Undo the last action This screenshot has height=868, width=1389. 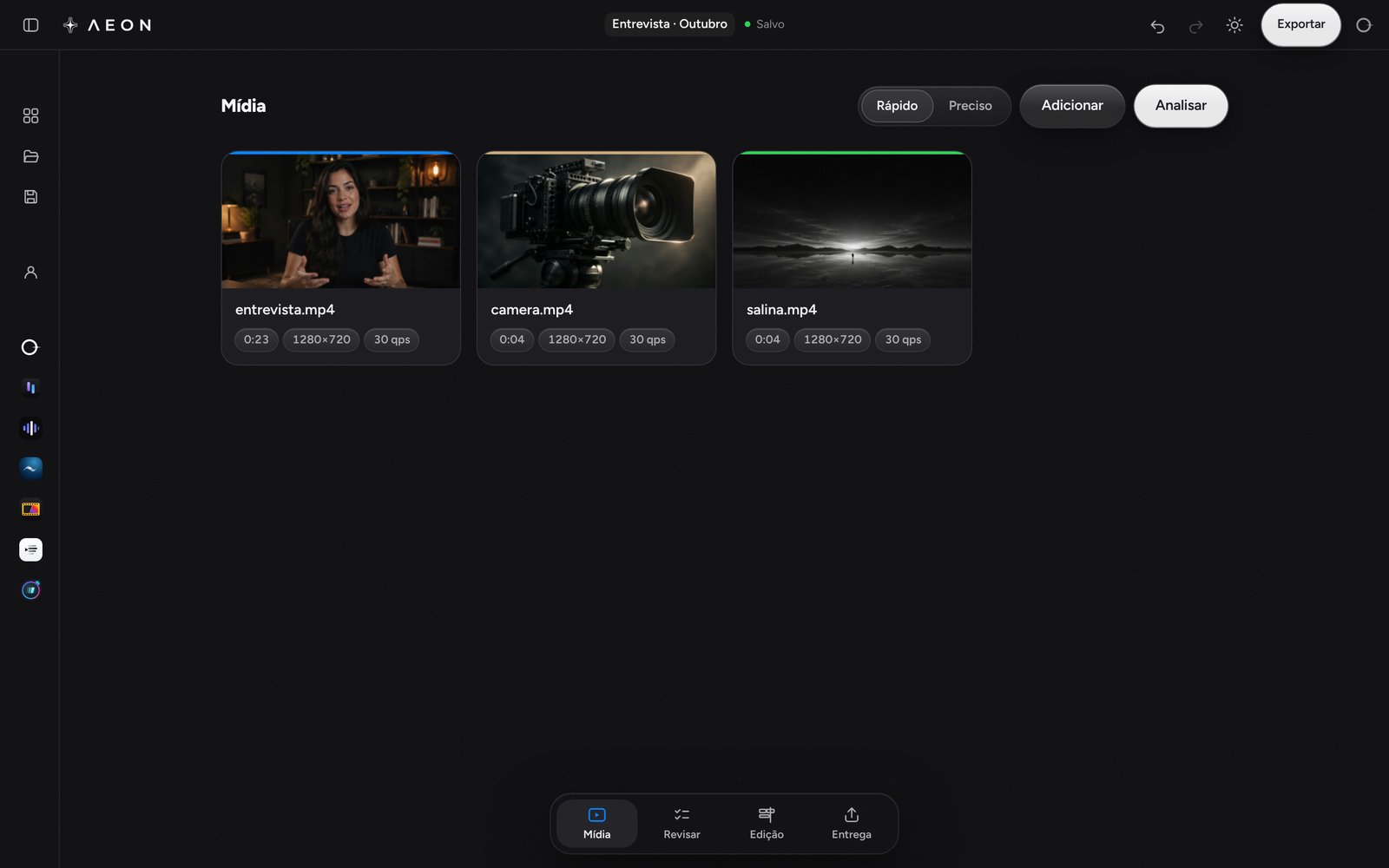1157,26
